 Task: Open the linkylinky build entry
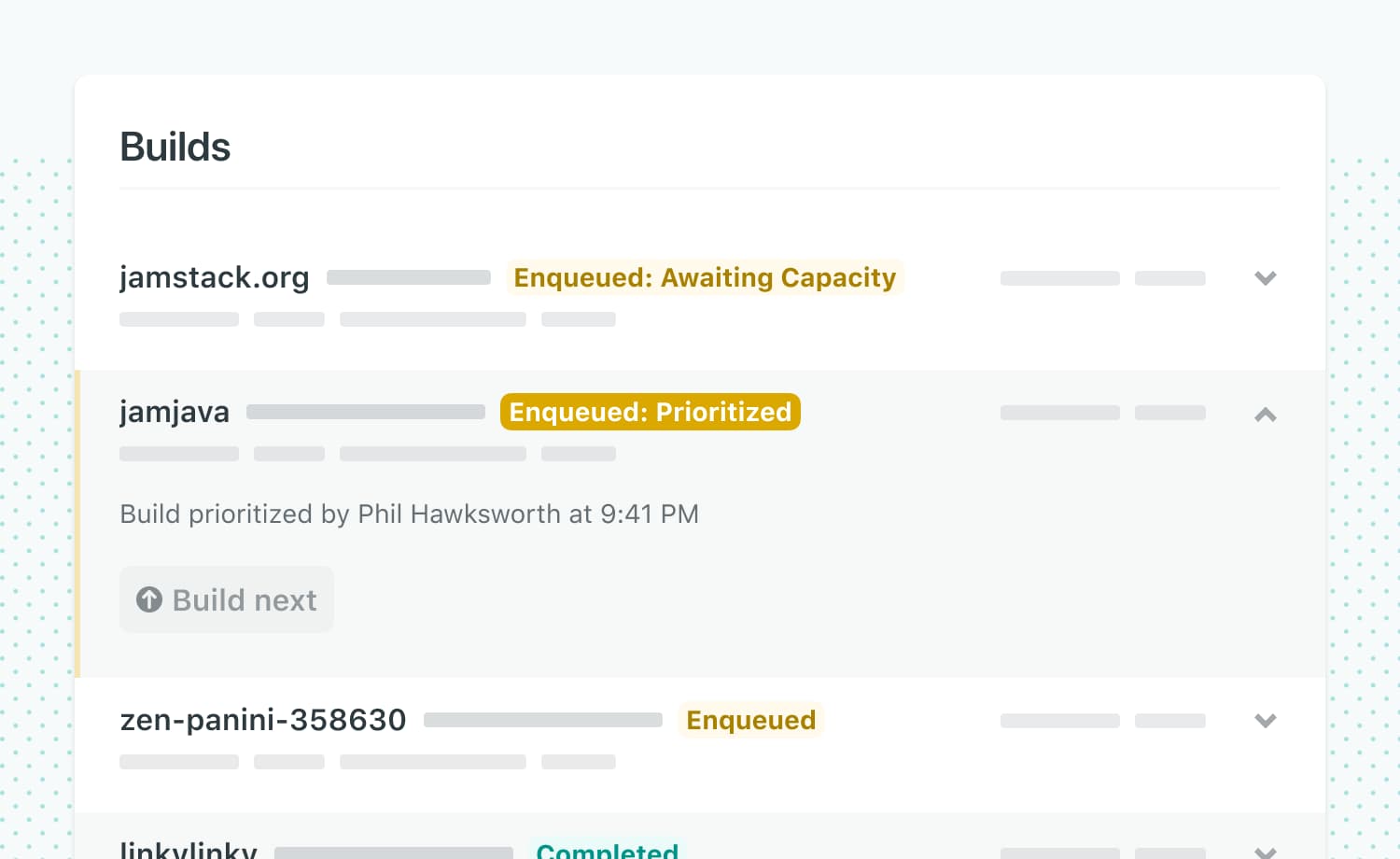pos(187,848)
